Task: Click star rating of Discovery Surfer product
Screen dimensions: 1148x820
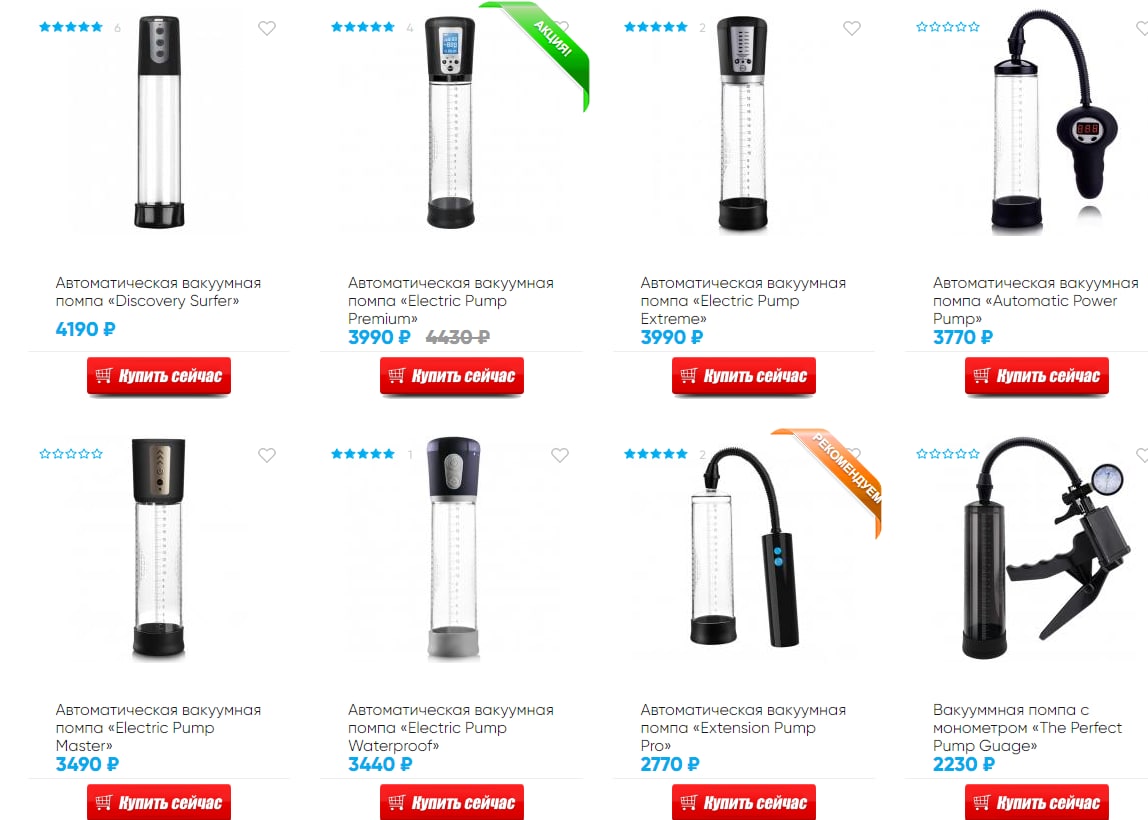Action: coord(70,27)
